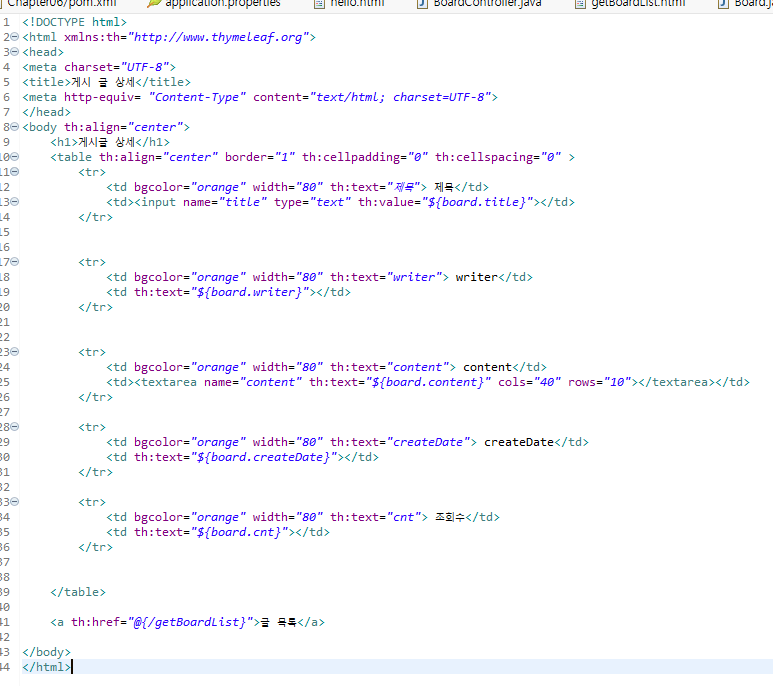
Task: Click cols="40" attribute in textarea
Action: (529, 382)
